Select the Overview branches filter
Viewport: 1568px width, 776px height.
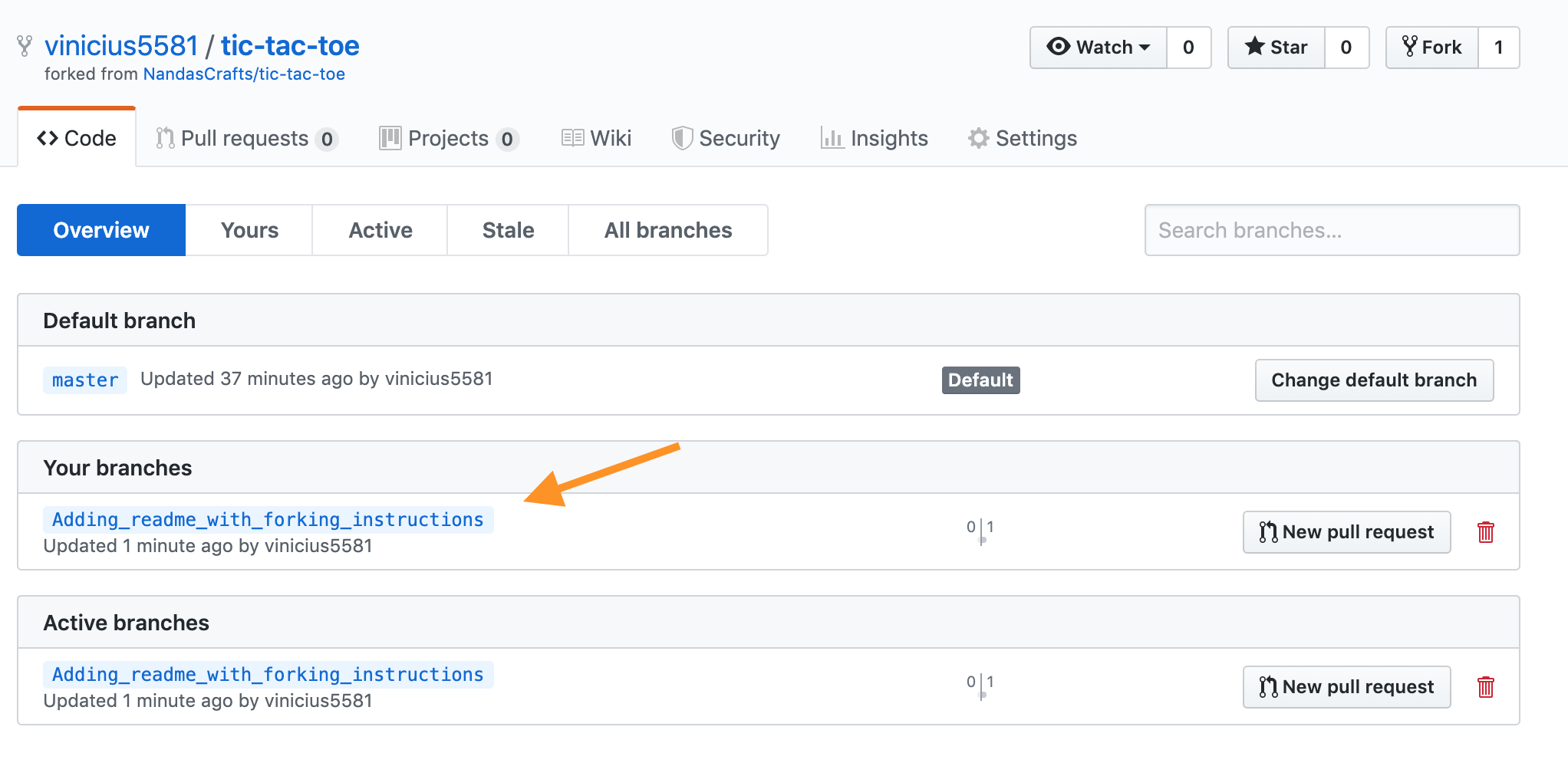pos(101,230)
